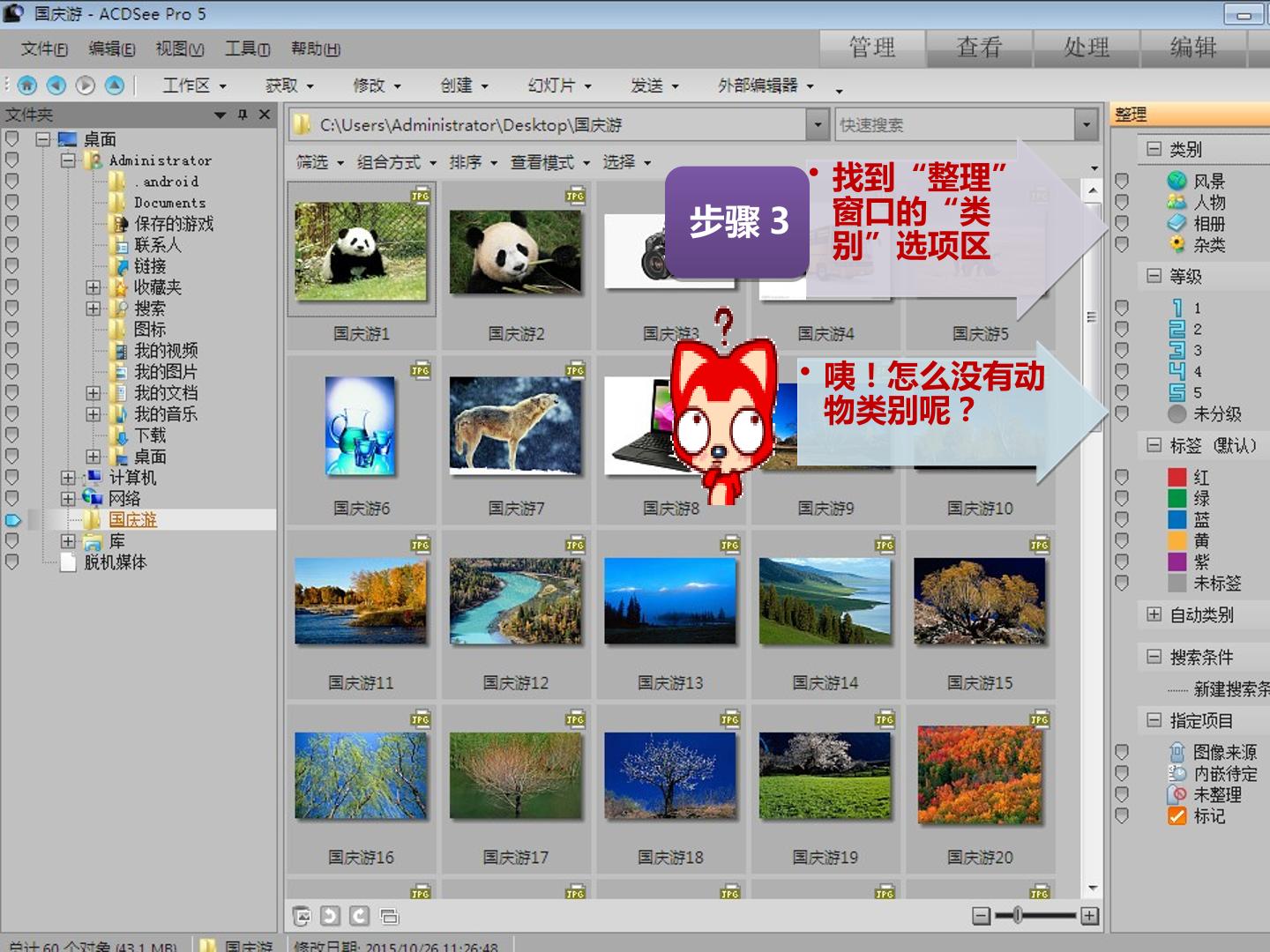
Task: Rotate left using bottom toolbar icon
Action: pos(330,916)
